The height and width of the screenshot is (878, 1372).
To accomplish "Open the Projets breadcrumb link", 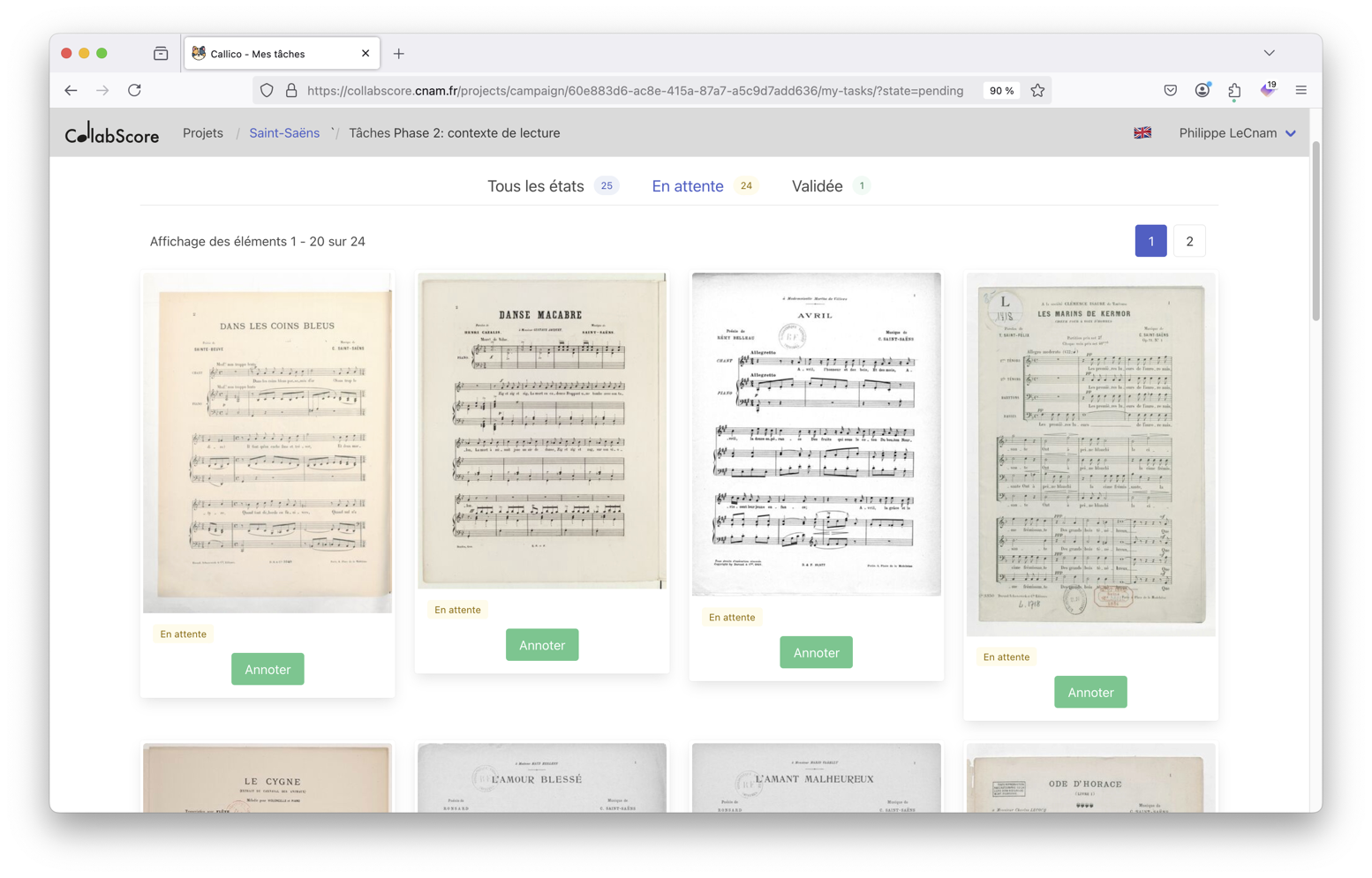I will pos(203,133).
